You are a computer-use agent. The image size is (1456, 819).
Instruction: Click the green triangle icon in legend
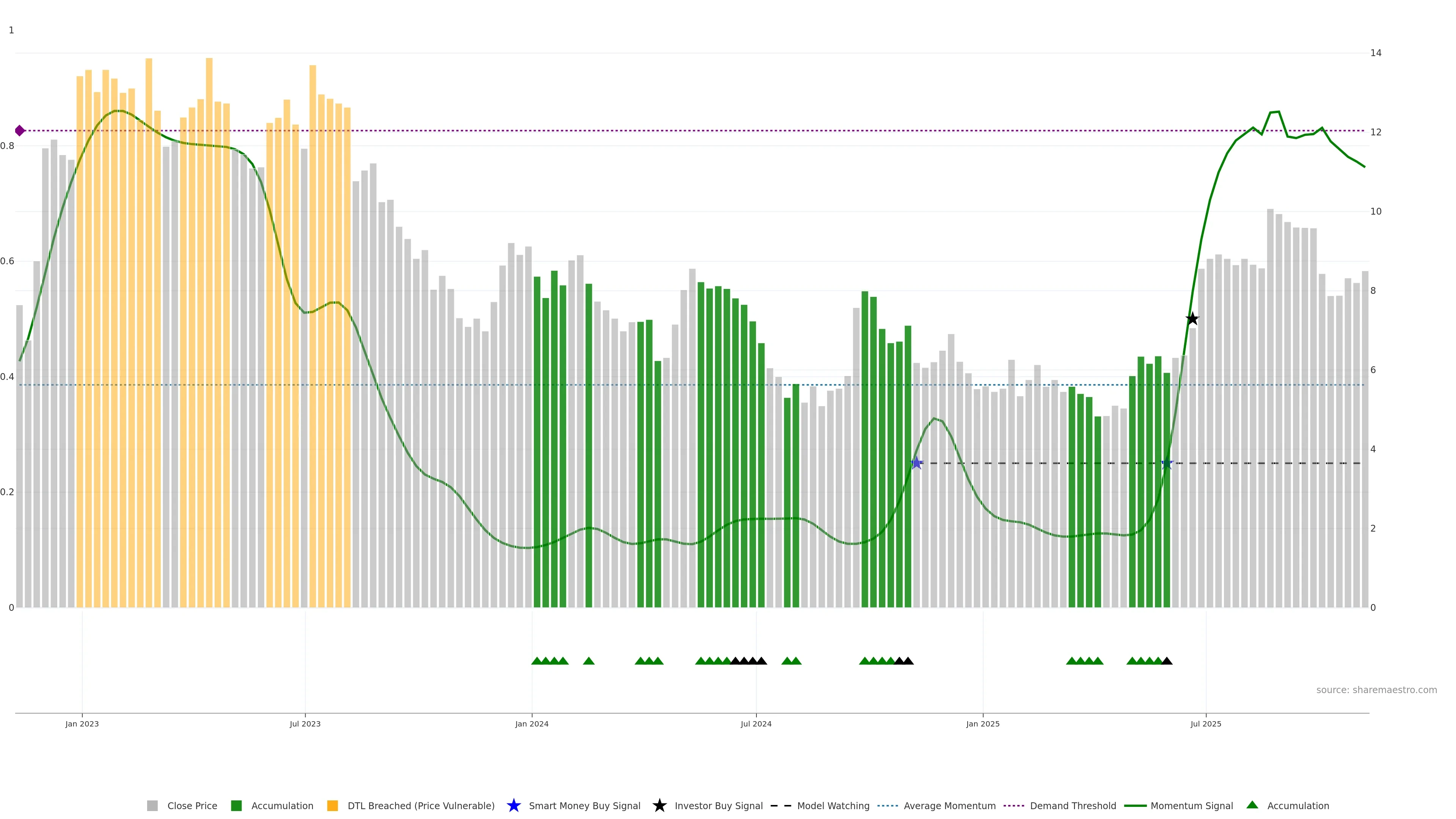pyautogui.click(x=1252, y=805)
